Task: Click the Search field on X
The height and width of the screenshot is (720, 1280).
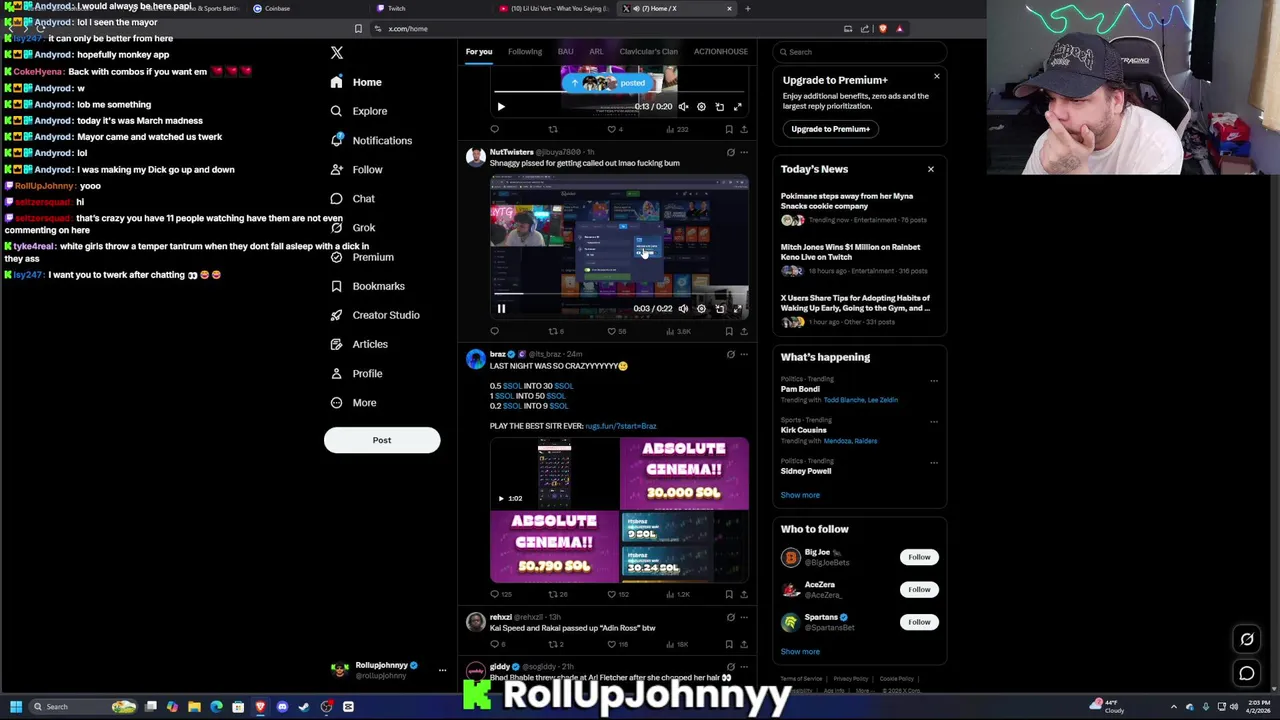Action: click(860, 52)
